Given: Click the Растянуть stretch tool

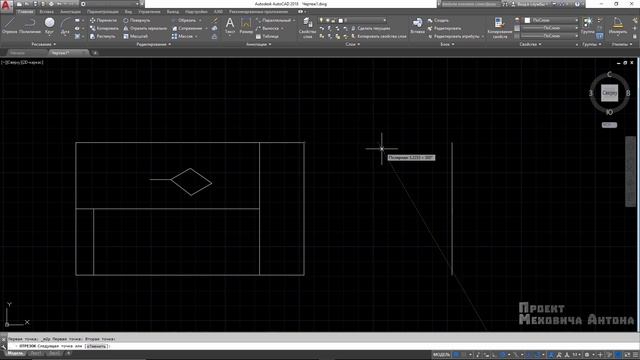Looking at the screenshot, I should coord(102,36).
